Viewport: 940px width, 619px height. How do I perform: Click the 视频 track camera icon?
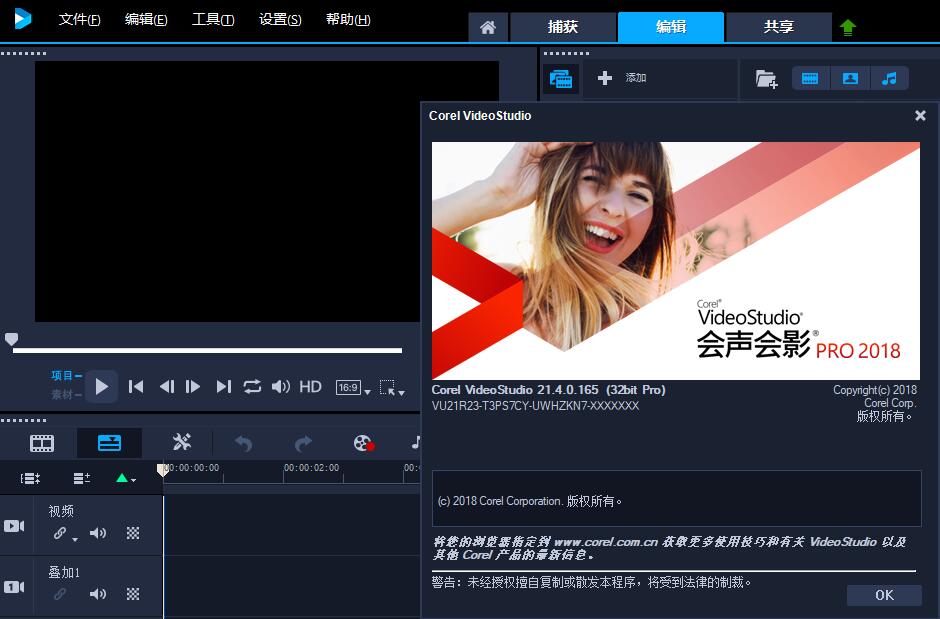tap(14, 526)
